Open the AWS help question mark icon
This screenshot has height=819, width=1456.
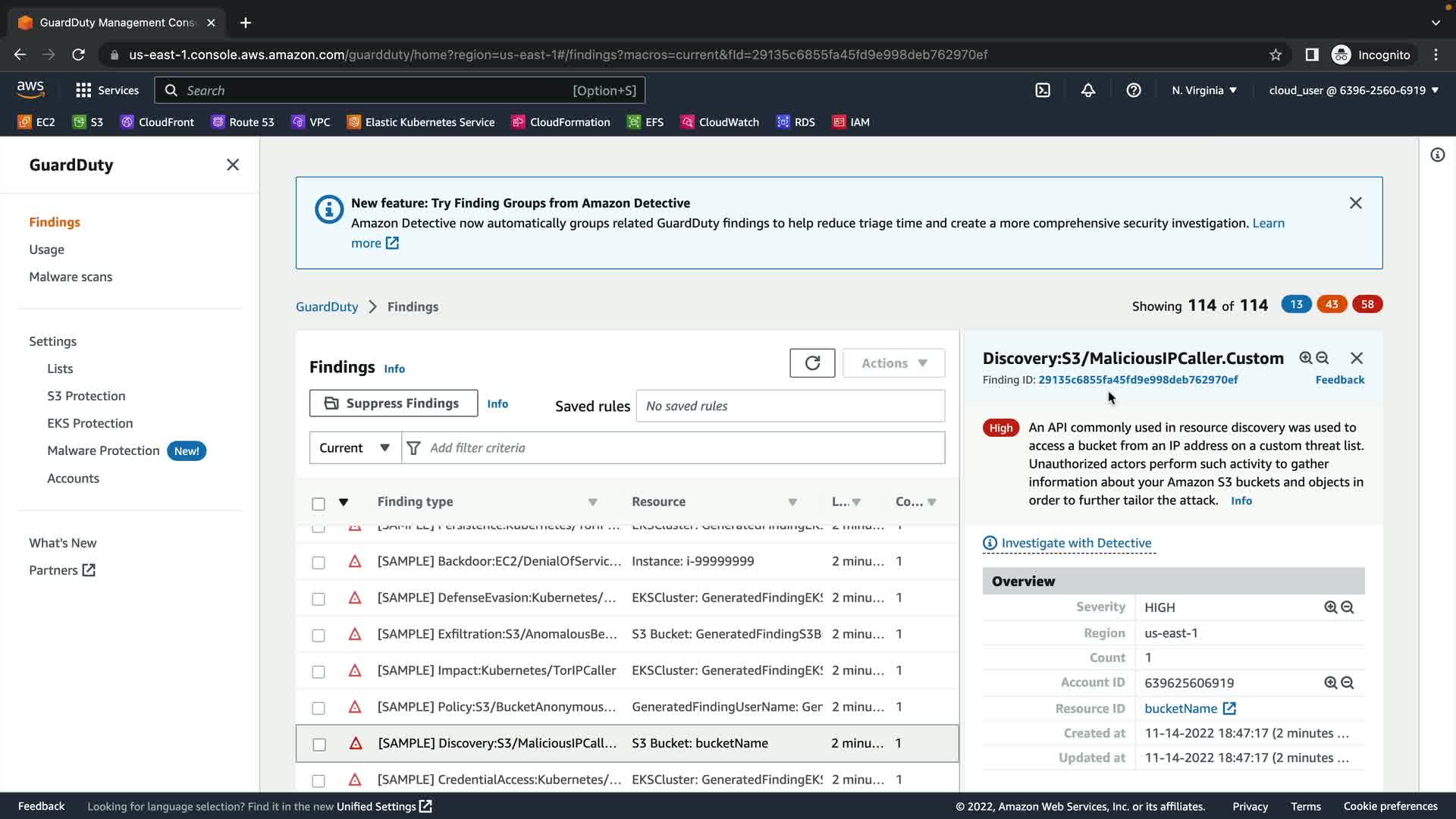tap(1133, 90)
